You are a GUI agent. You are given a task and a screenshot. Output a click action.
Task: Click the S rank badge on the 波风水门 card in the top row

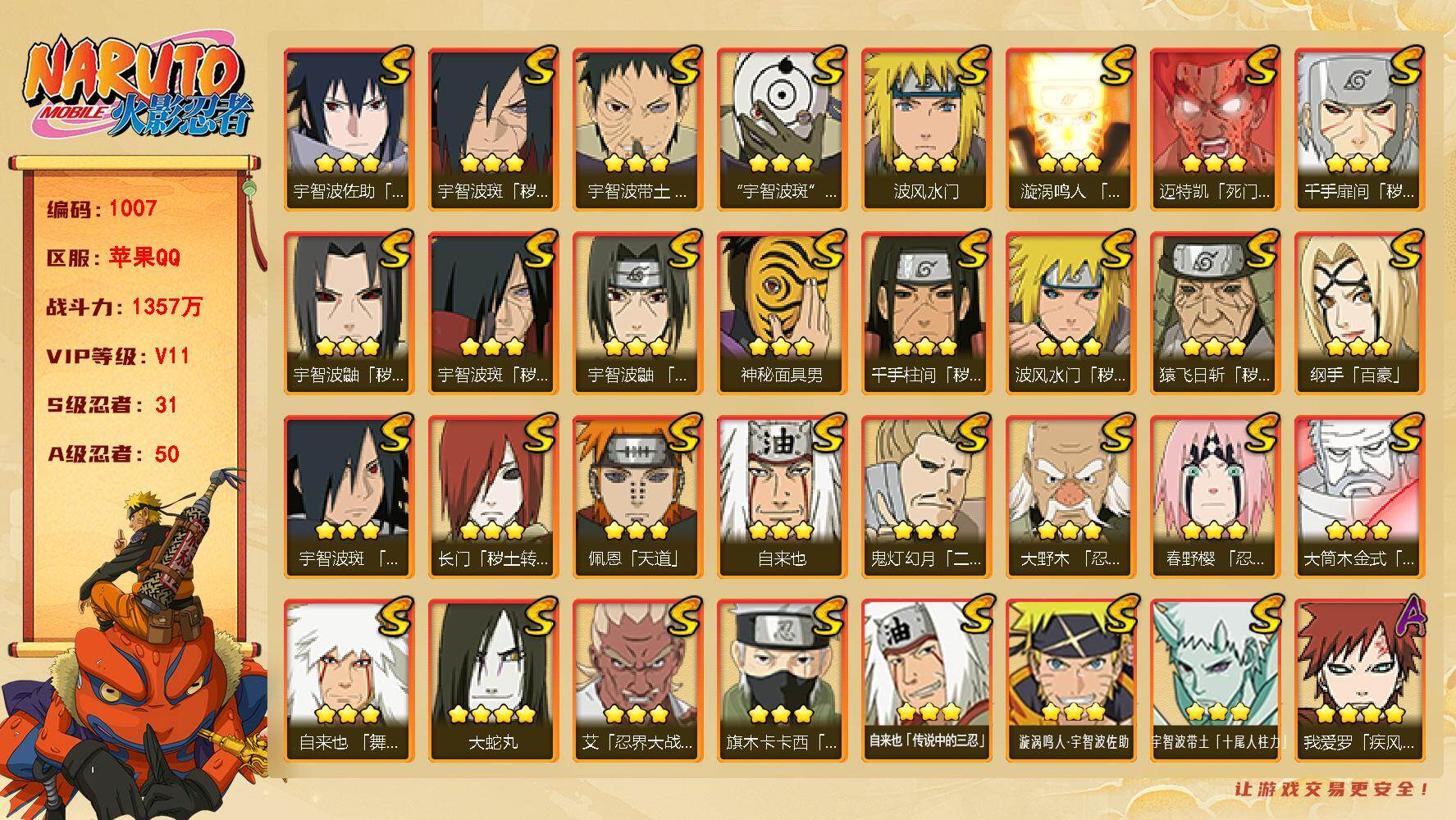click(974, 64)
